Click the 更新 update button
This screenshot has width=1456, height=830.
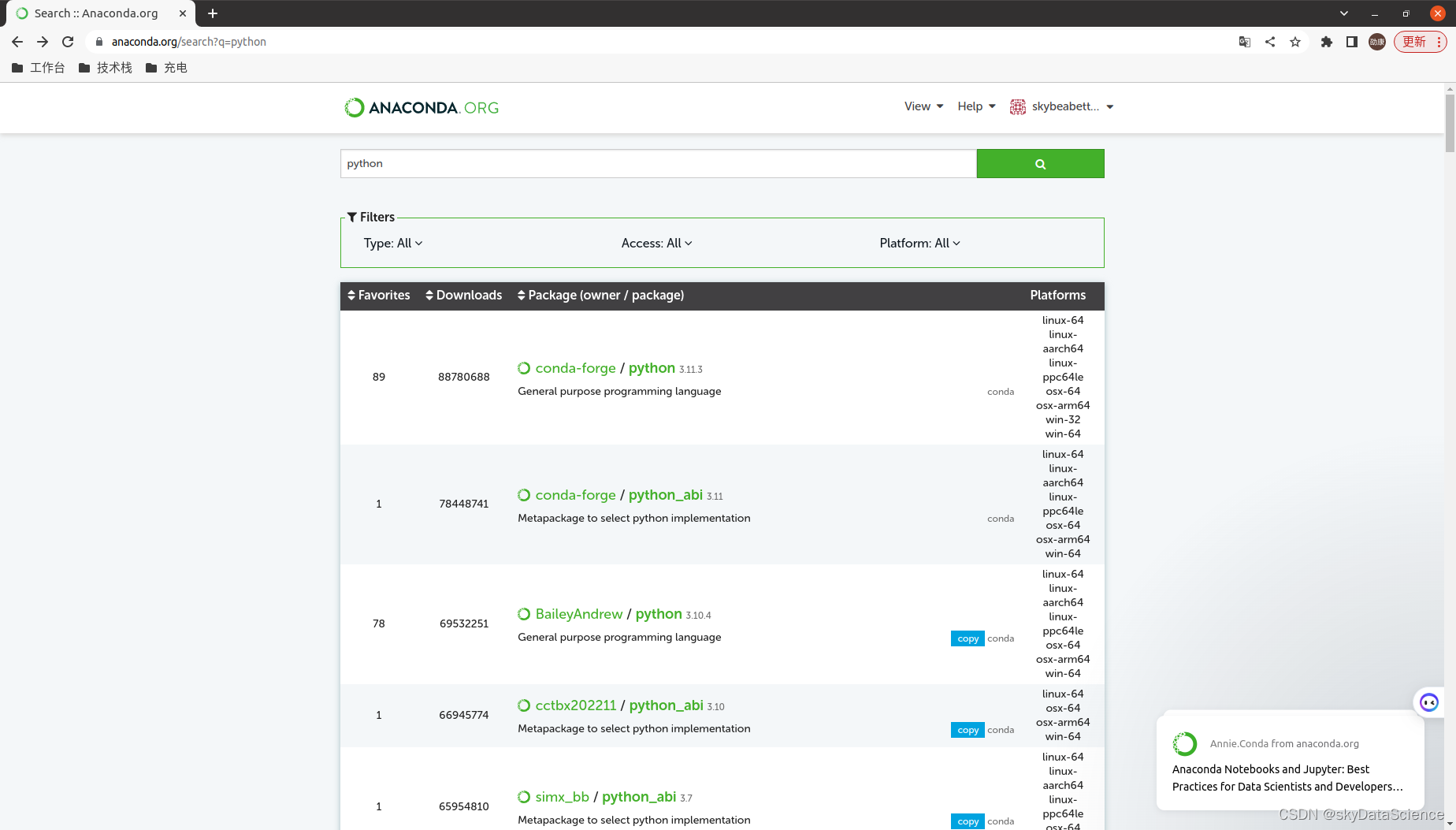pyautogui.click(x=1421, y=42)
